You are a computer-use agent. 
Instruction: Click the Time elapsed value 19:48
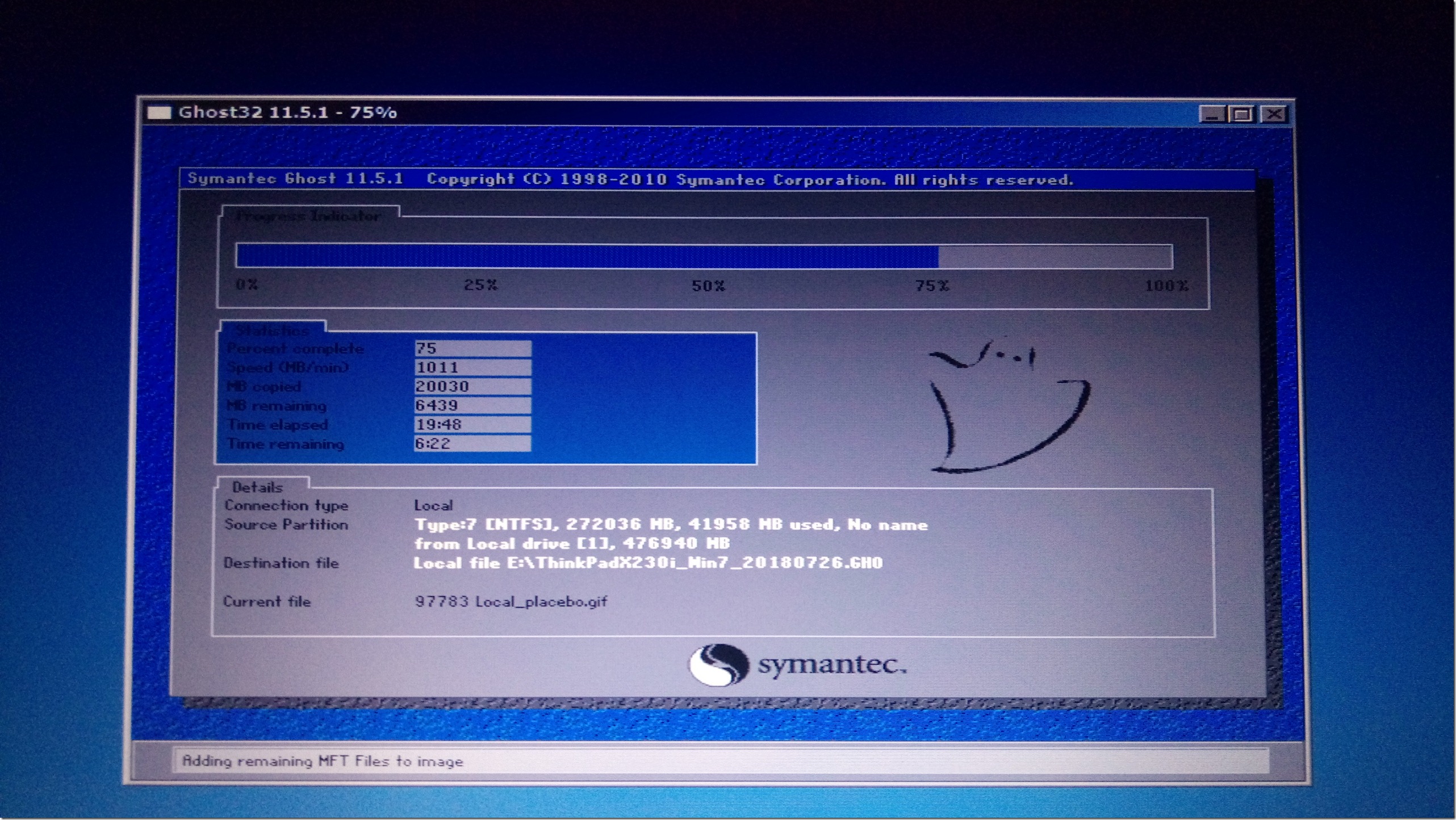point(472,424)
